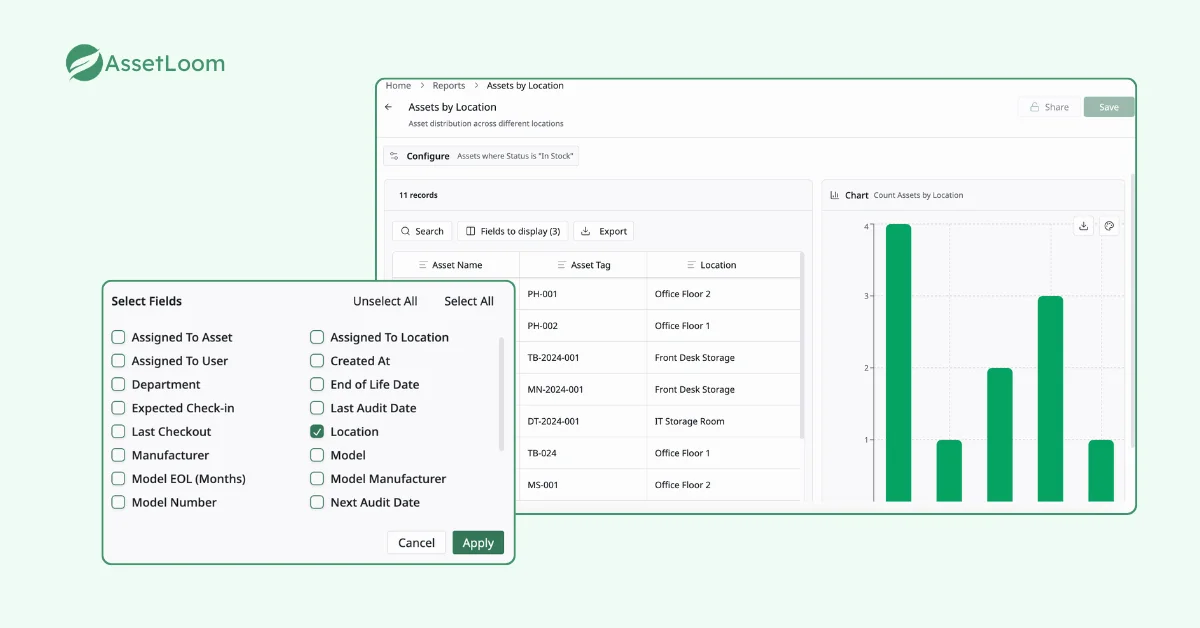Viewport: 1200px width, 628px height.
Task: Cancel the Select Fields dialog
Action: [416, 543]
